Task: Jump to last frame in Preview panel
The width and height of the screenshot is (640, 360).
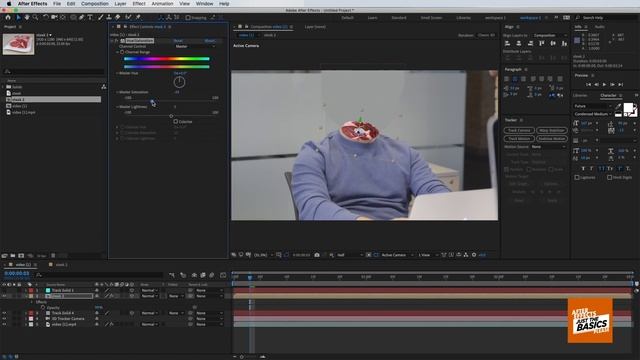Action: (620, 84)
